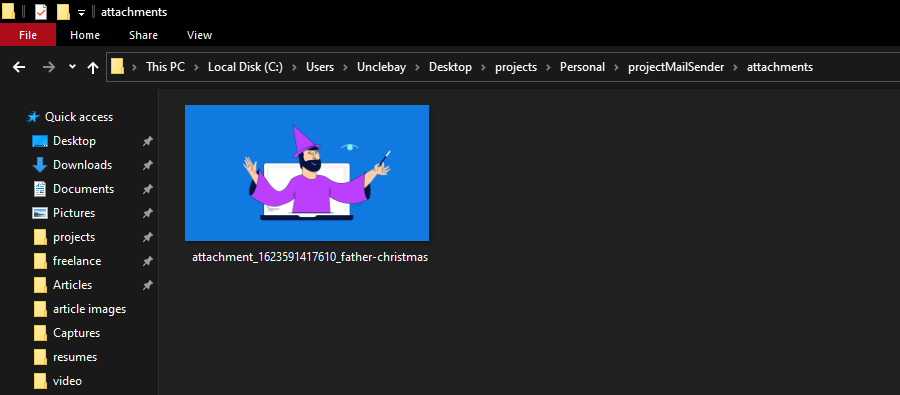Click the New folder icon in title bar
Viewport: 900px width, 395px height.
63,11
